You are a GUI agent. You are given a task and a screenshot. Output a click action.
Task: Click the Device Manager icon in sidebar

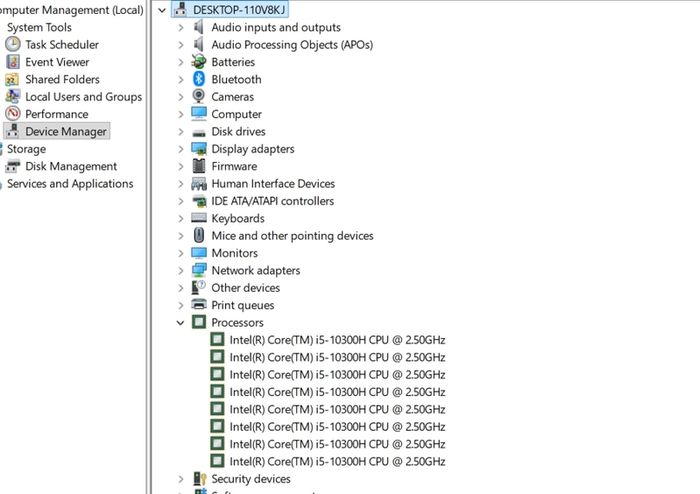12,131
